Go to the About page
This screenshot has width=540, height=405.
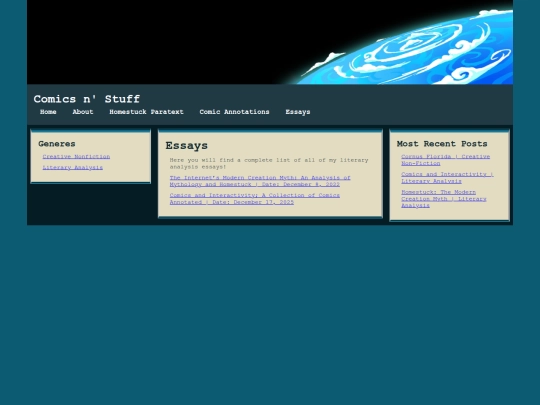83,112
